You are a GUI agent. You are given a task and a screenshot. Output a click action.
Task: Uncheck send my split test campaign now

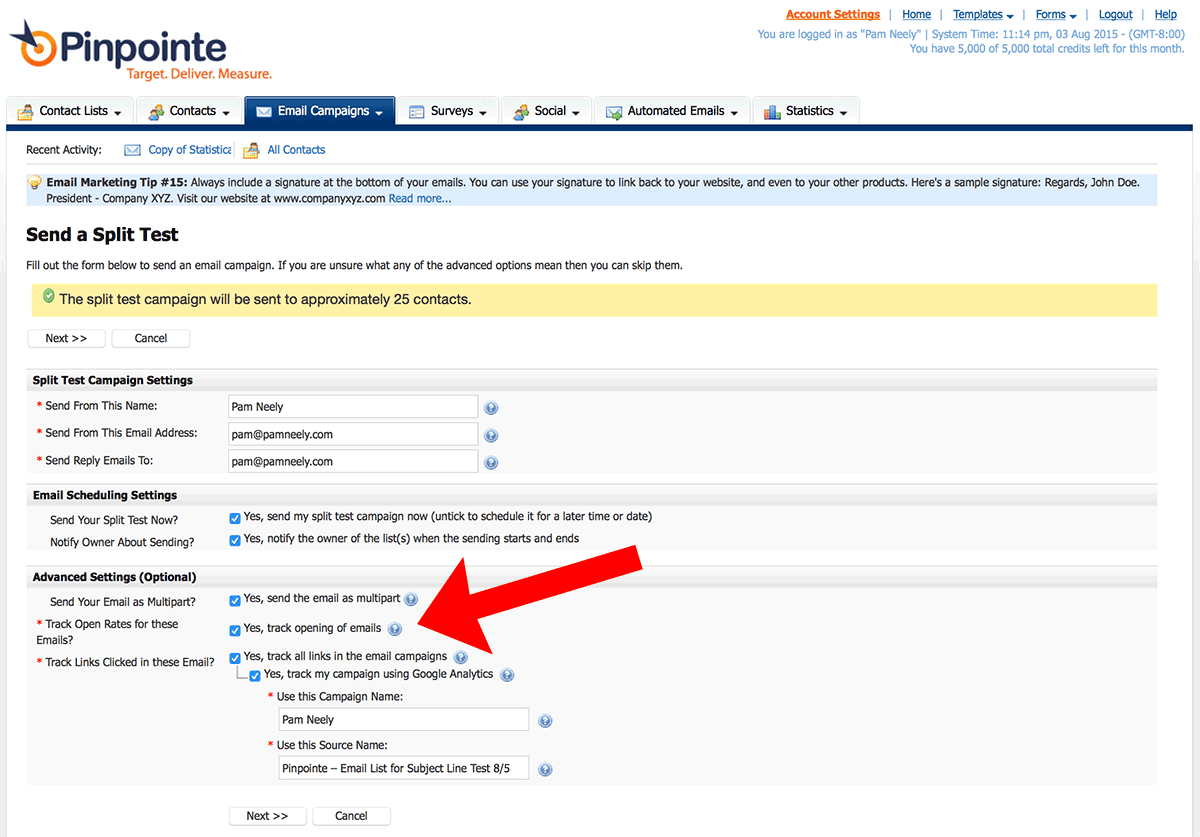tap(235, 518)
